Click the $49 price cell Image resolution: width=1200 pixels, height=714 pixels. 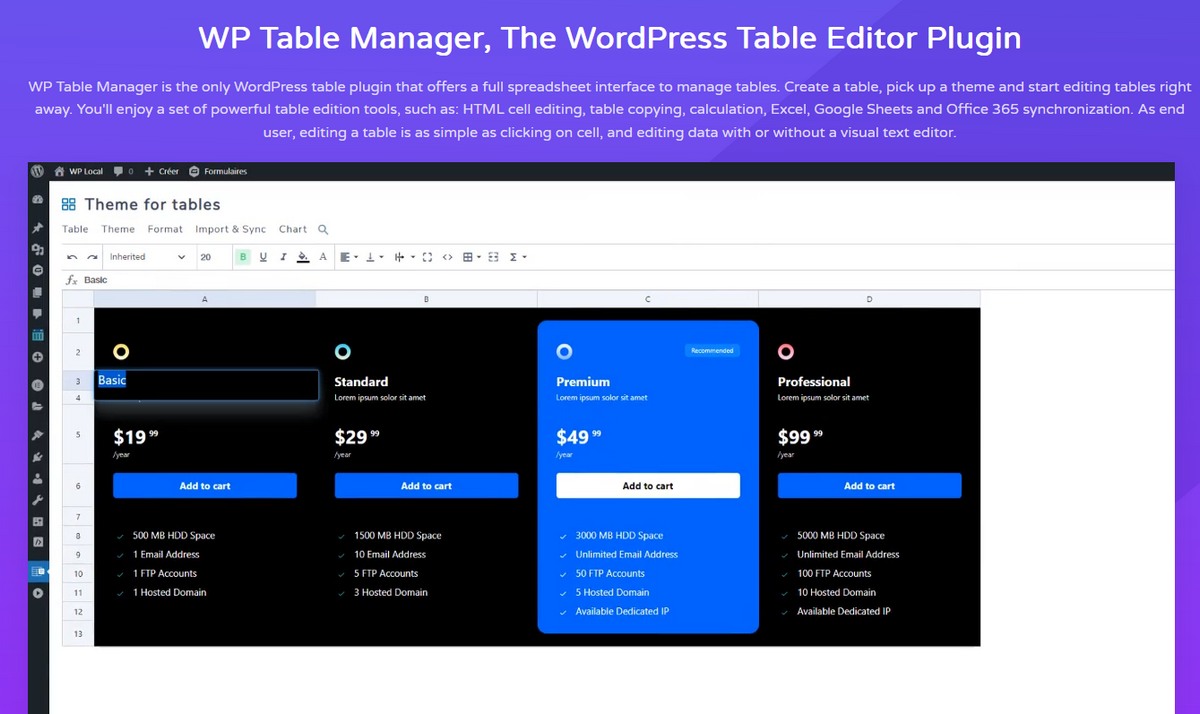click(x=579, y=437)
